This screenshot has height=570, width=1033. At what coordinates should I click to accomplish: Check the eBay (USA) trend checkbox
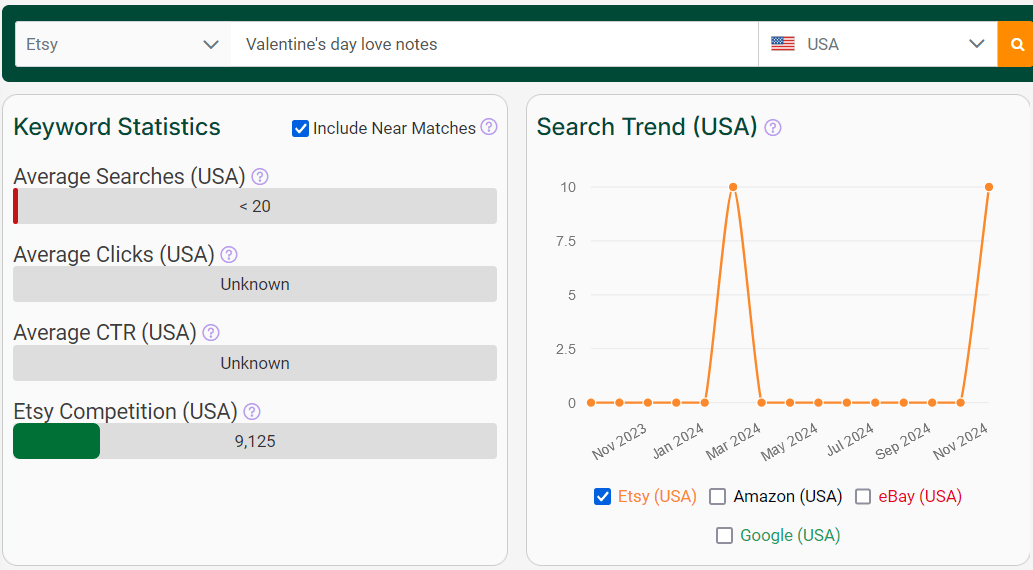click(x=863, y=496)
